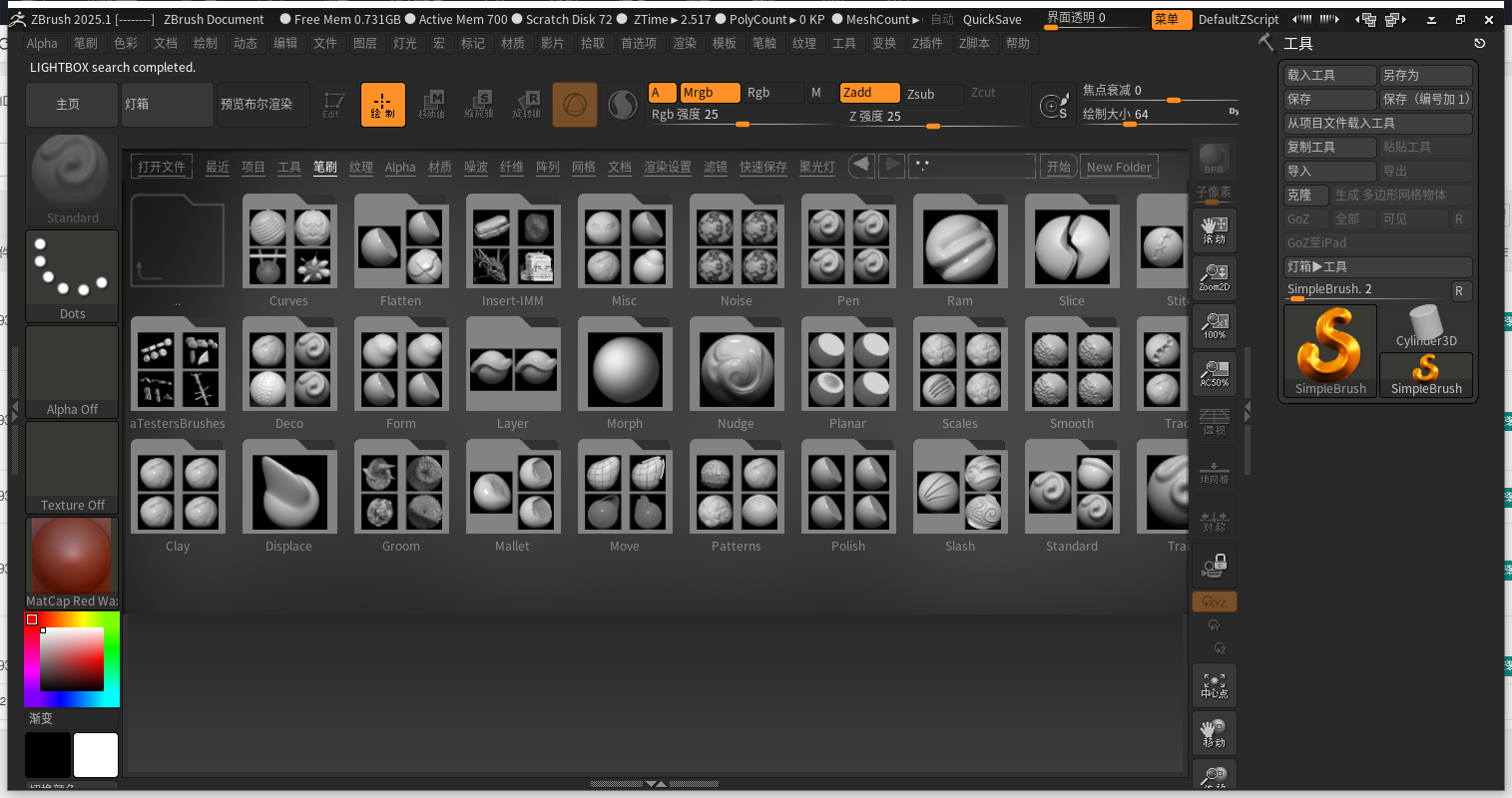Screen dimensions: 1512x798
Task: Disable the Mrgb paint toggle
Action: point(709,92)
